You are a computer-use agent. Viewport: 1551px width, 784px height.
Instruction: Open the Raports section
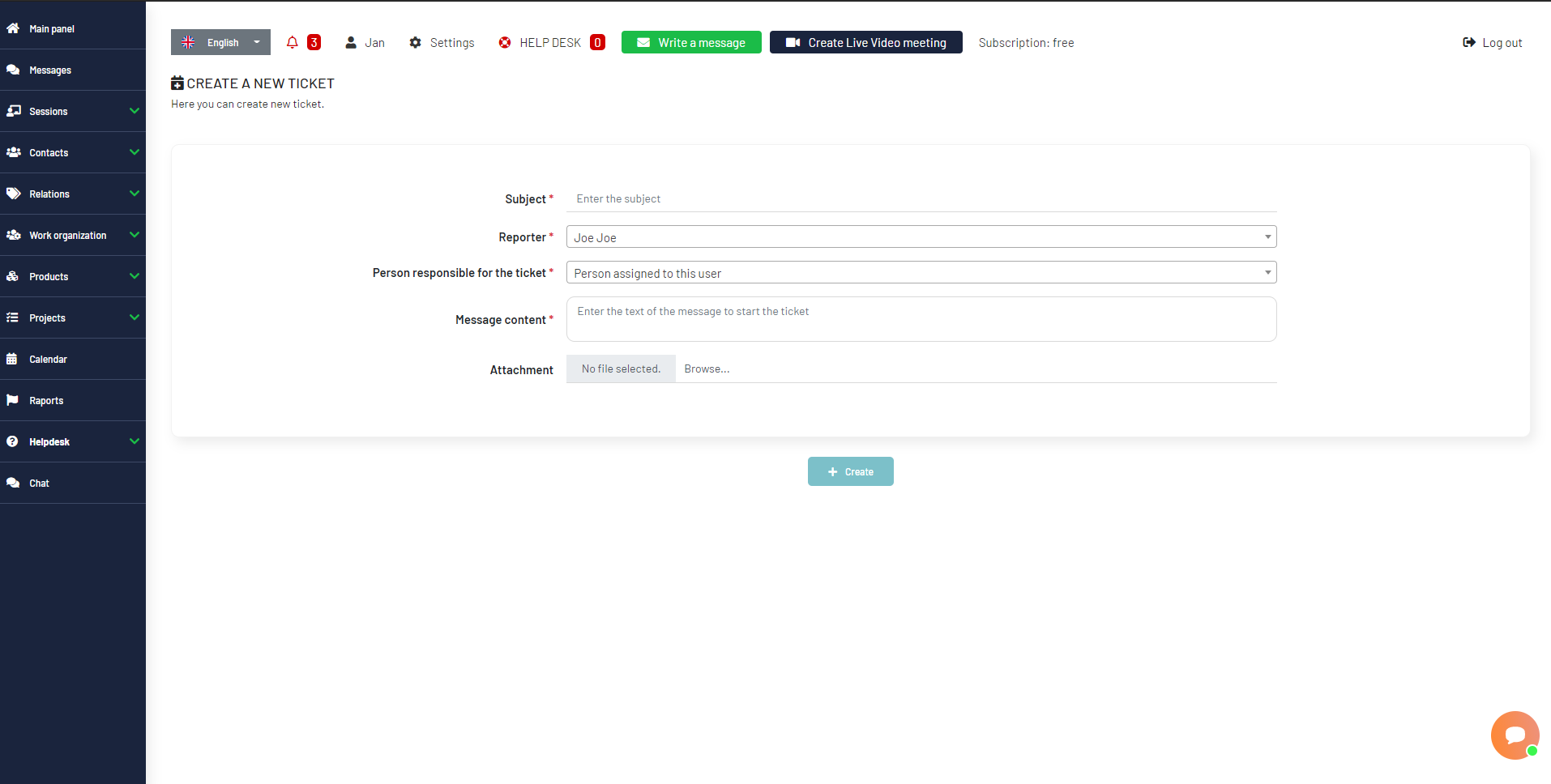tap(46, 400)
